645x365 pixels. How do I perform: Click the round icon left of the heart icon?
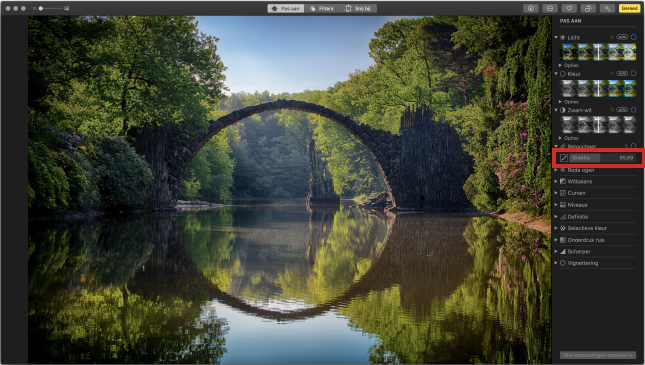pyautogui.click(x=550, y=8)
